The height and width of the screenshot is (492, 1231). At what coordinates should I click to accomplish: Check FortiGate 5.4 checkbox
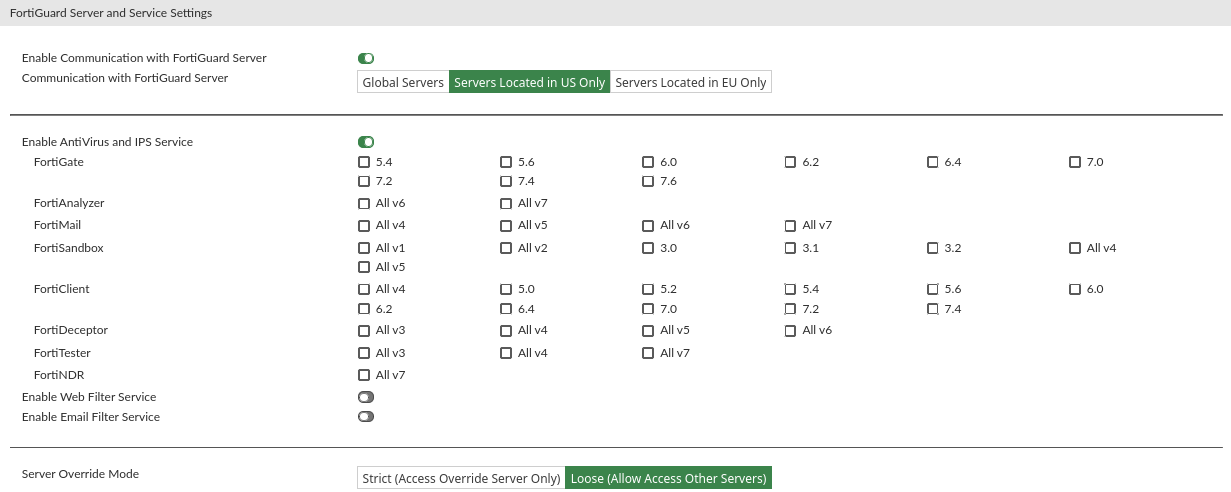pyautogui.click(x=364, y=162)
